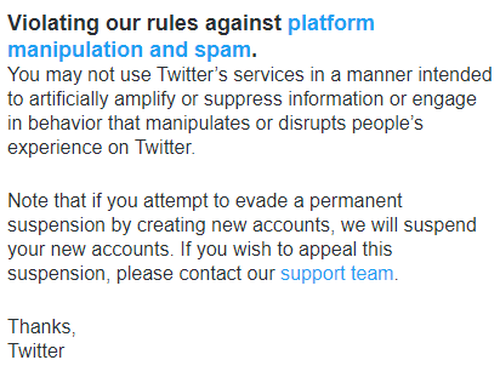This screenshot has width=500, height=377.
Task: Open the support team link
Action: [337, 274]
